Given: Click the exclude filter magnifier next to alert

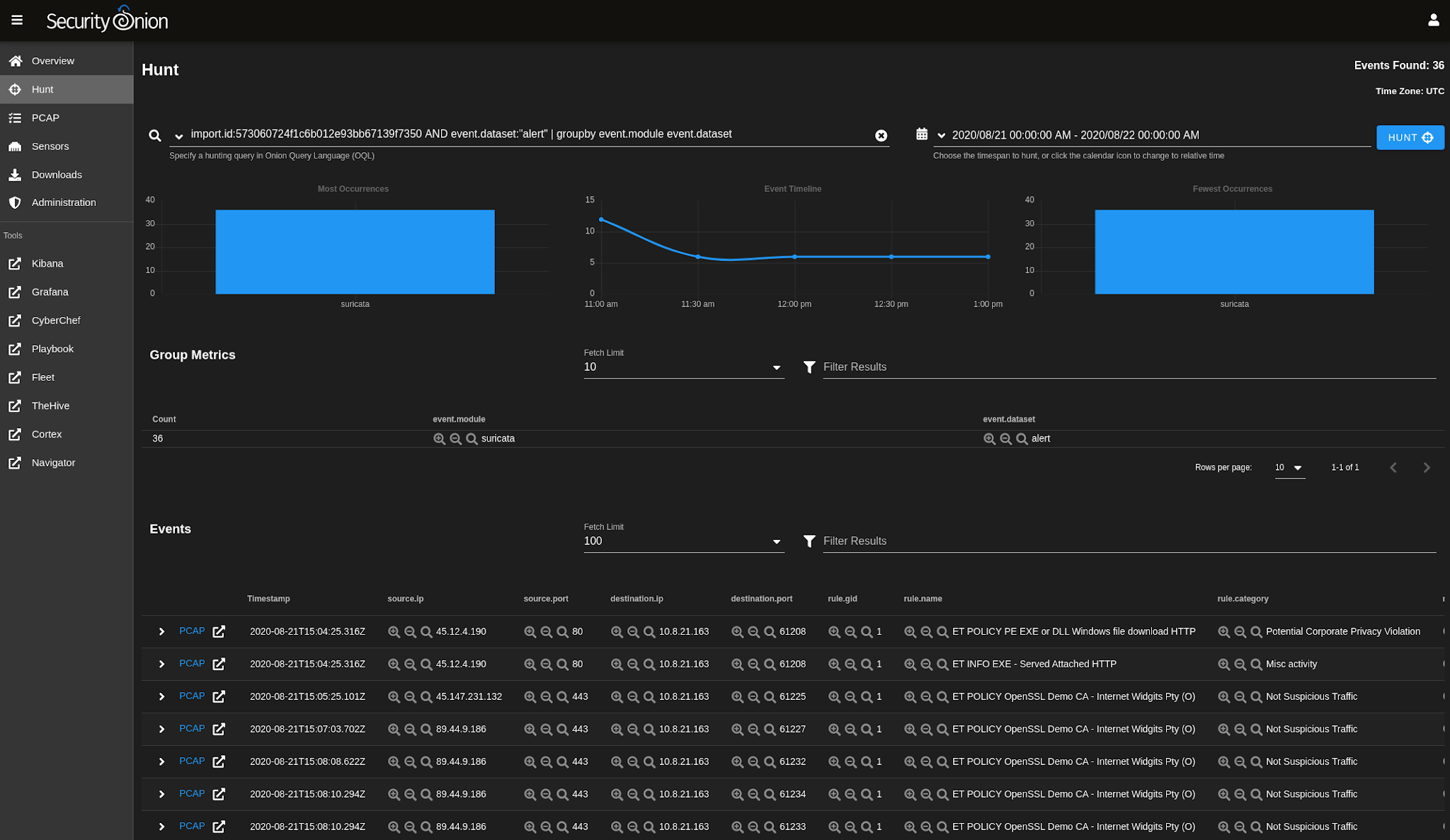Looking at the screenshot, I should [x=1005, y=439].
